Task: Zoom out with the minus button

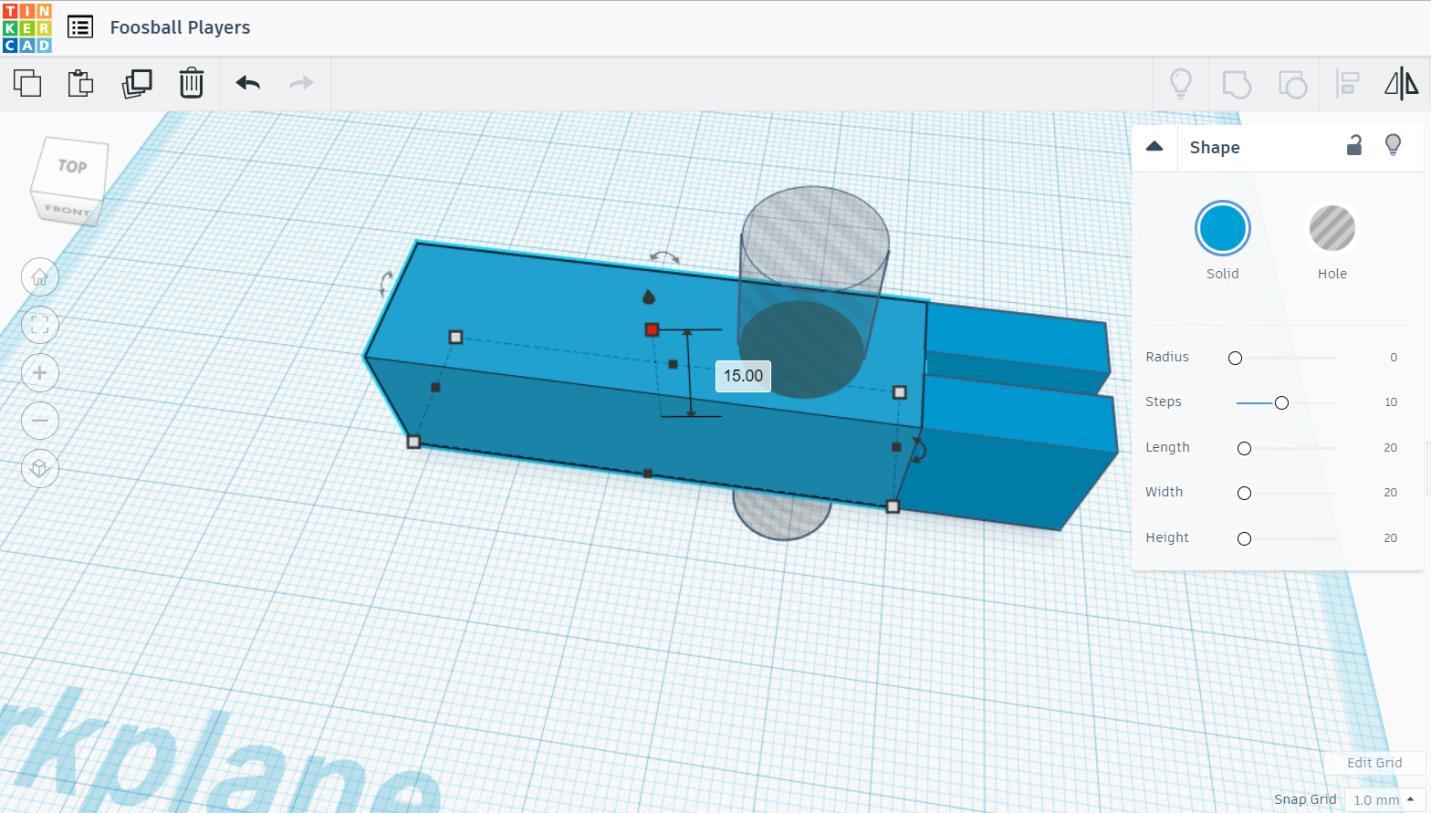Action: click(40, 420)
